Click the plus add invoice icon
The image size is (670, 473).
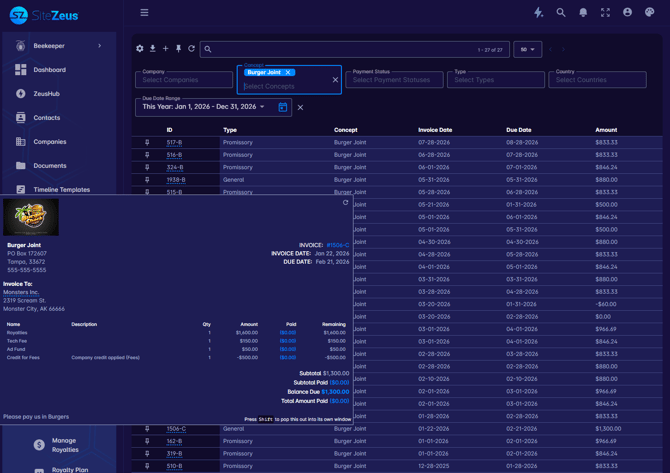(165, 49)
